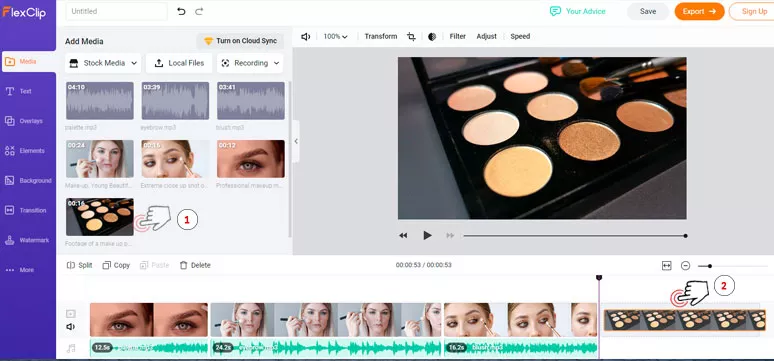Click the Copy tool

click(x=116, y=265)
